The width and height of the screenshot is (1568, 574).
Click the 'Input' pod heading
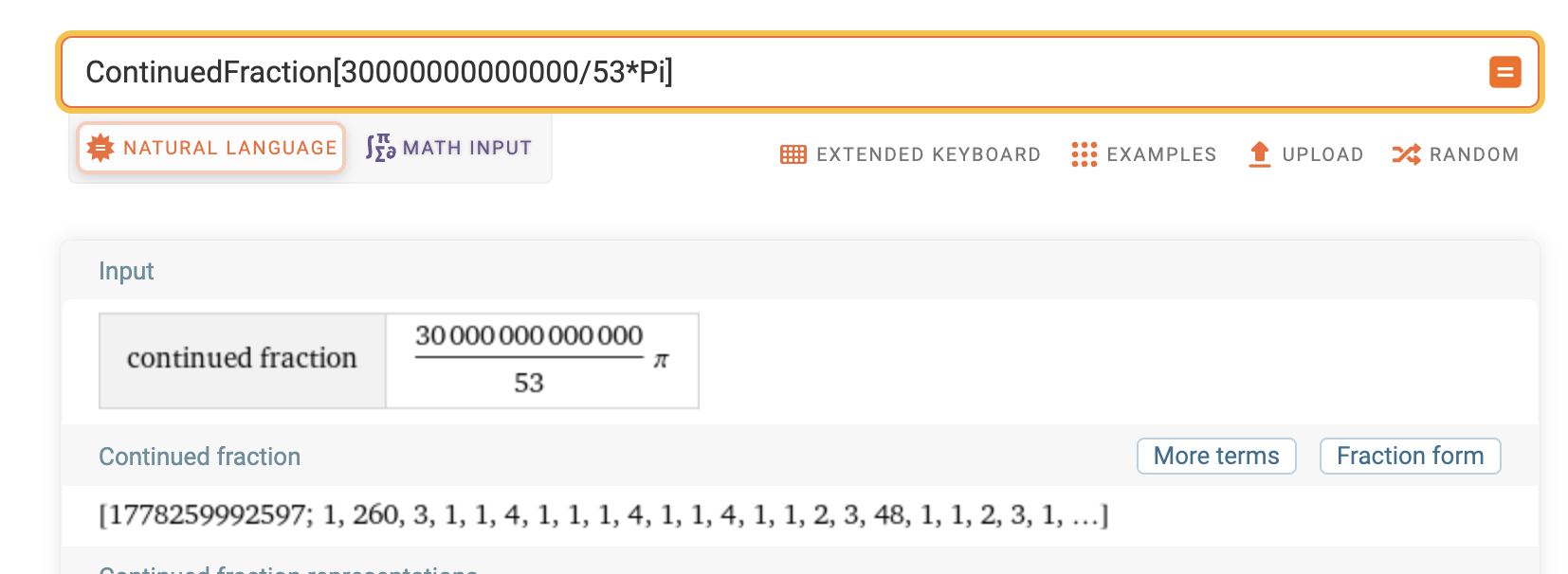click(126, 271)
